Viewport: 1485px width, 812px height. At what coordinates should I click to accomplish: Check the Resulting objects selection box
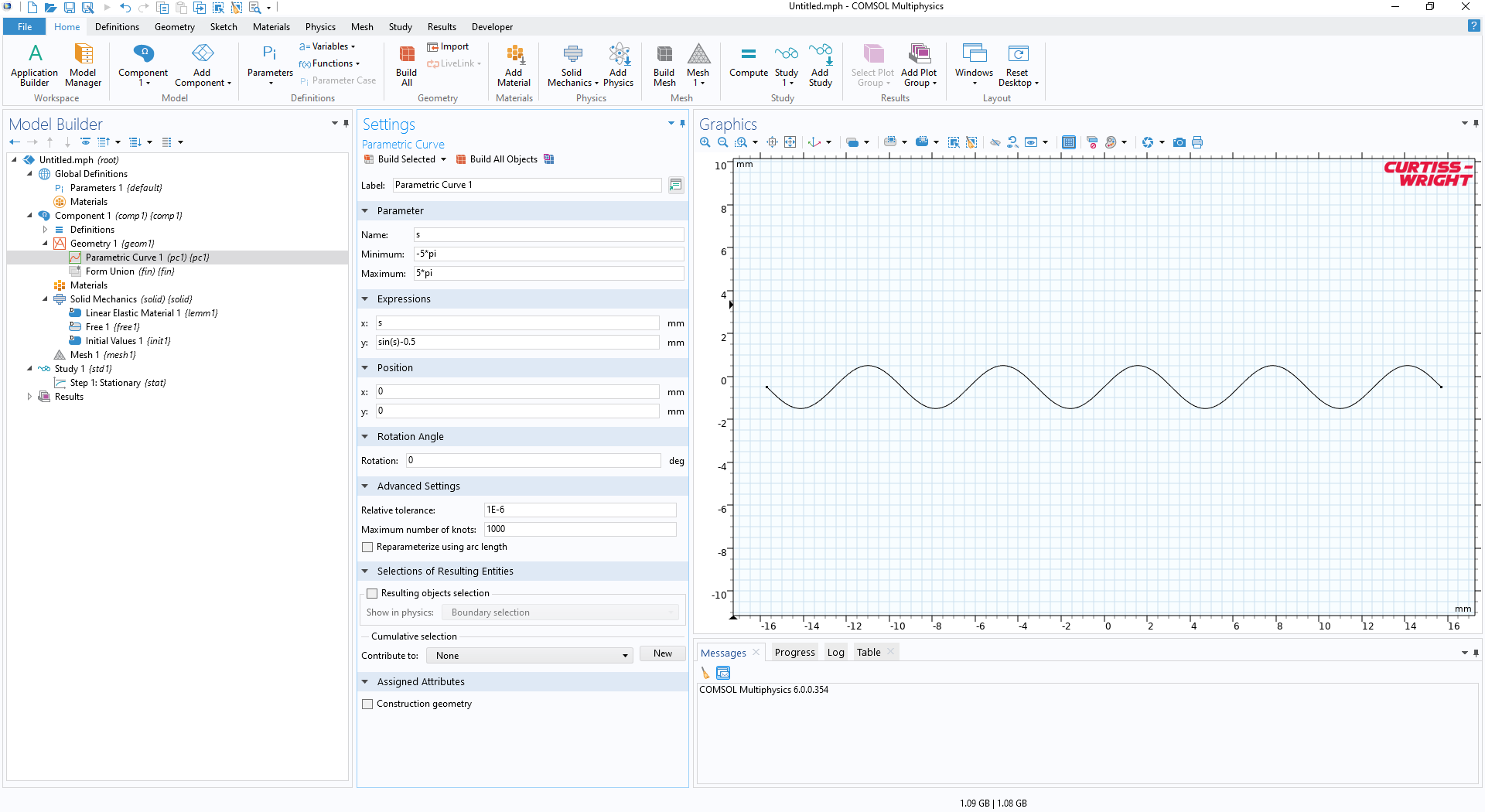click(373, 594)
